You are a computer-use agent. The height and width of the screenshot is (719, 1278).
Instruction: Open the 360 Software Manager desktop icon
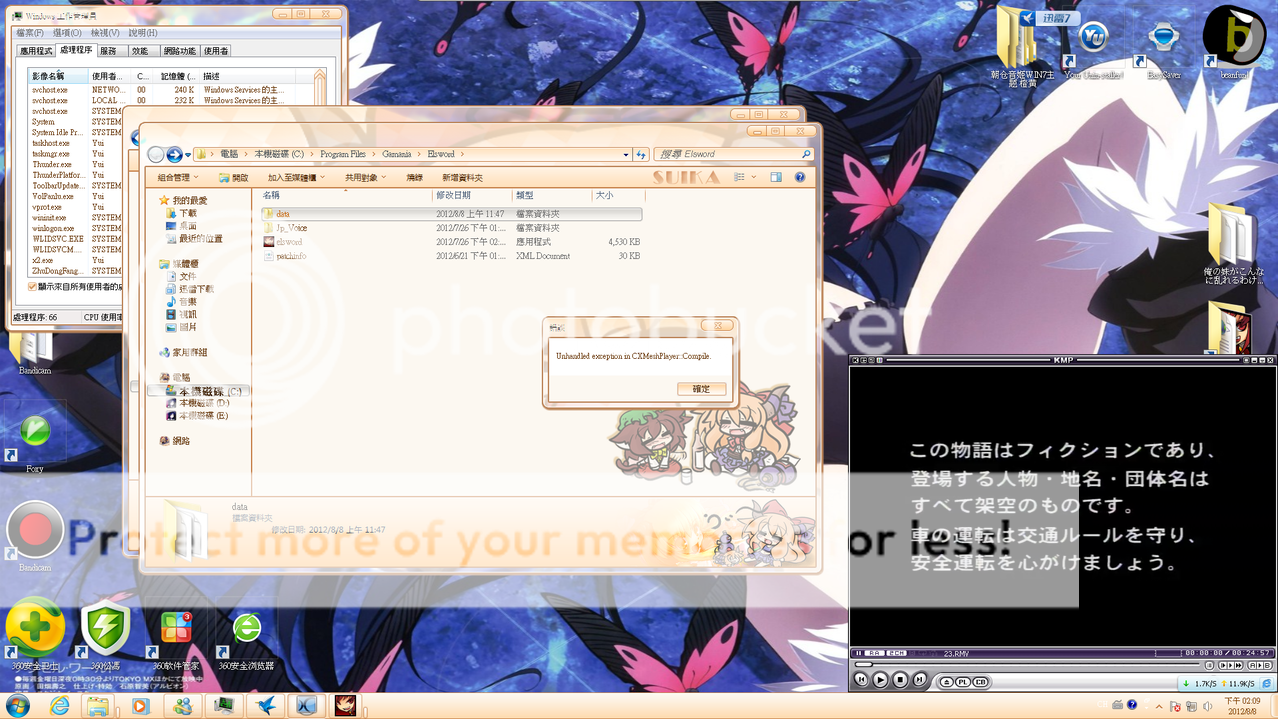tap(177, 632)
